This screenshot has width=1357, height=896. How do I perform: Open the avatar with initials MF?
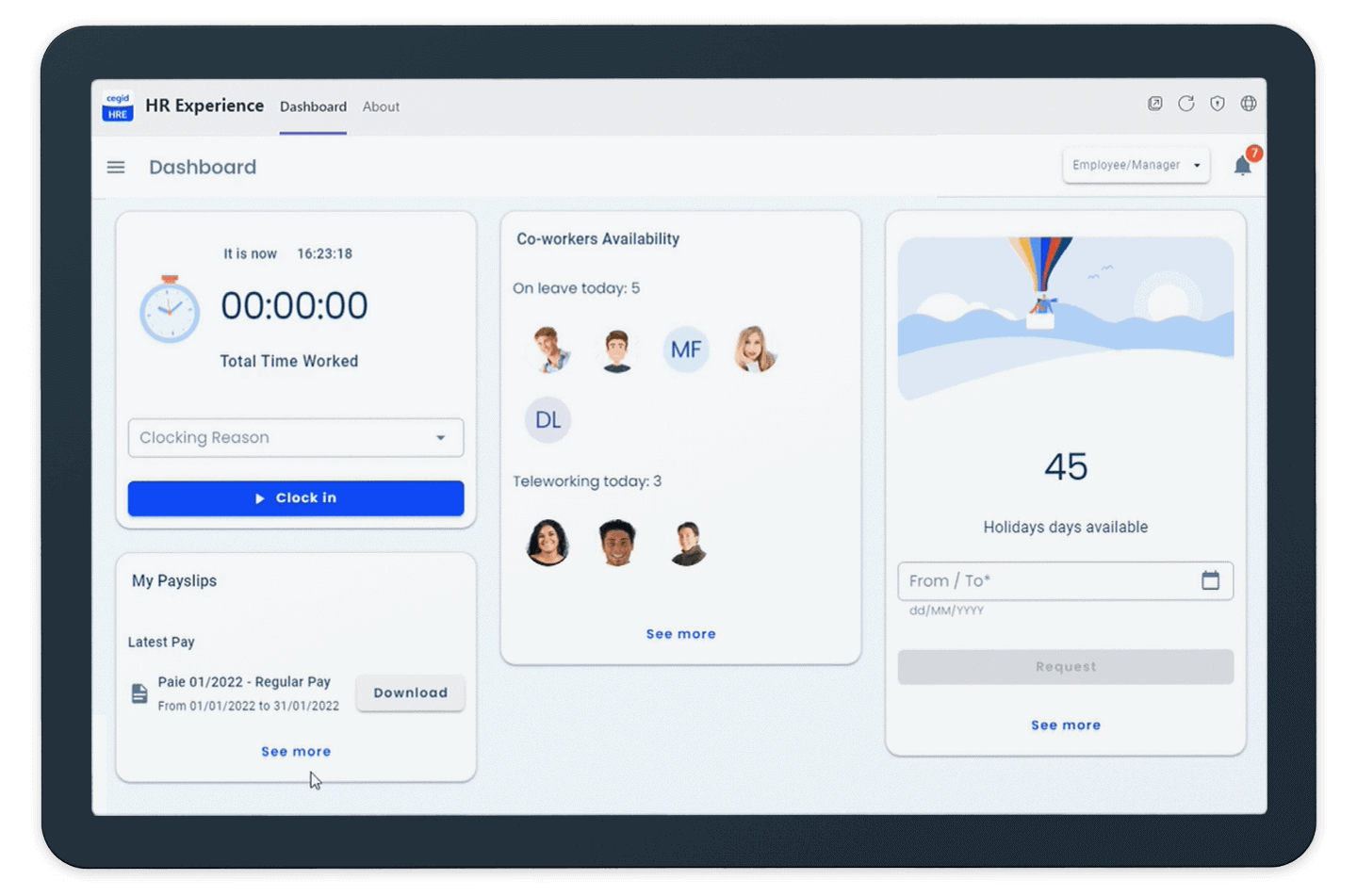coord(686,350)
